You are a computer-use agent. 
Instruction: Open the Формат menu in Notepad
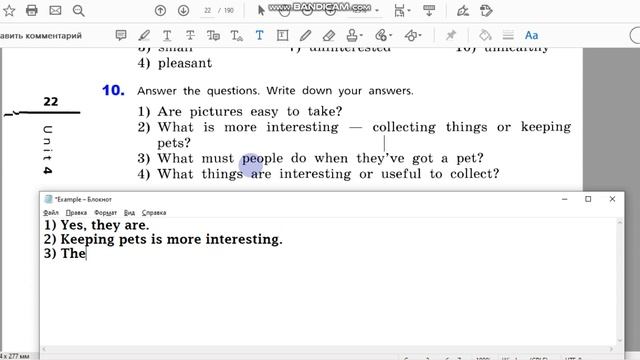pyautogui.click(x=105, y=213)
